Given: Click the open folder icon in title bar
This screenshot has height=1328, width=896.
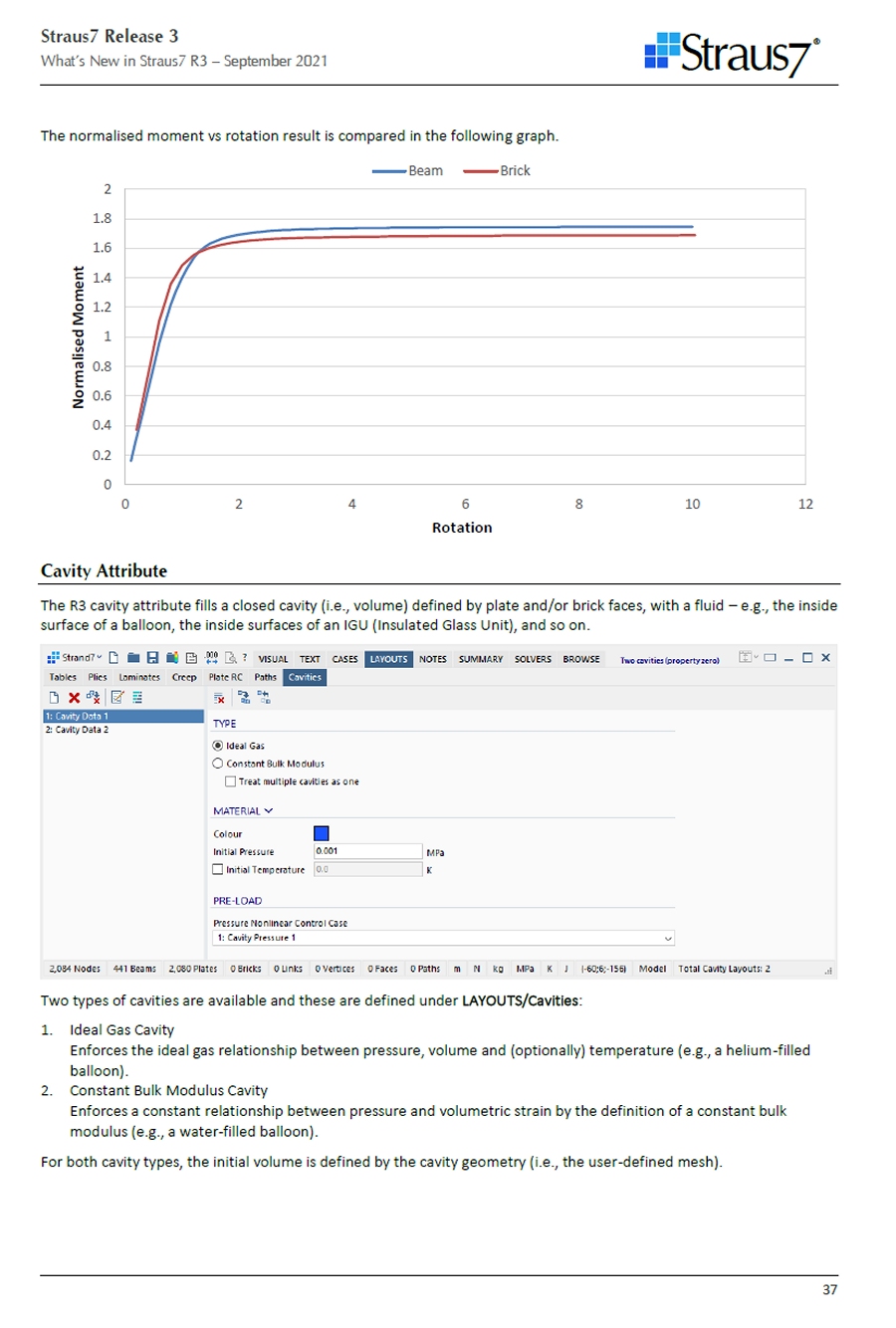Looking at the screenshot, I should (x=133, y=658).
